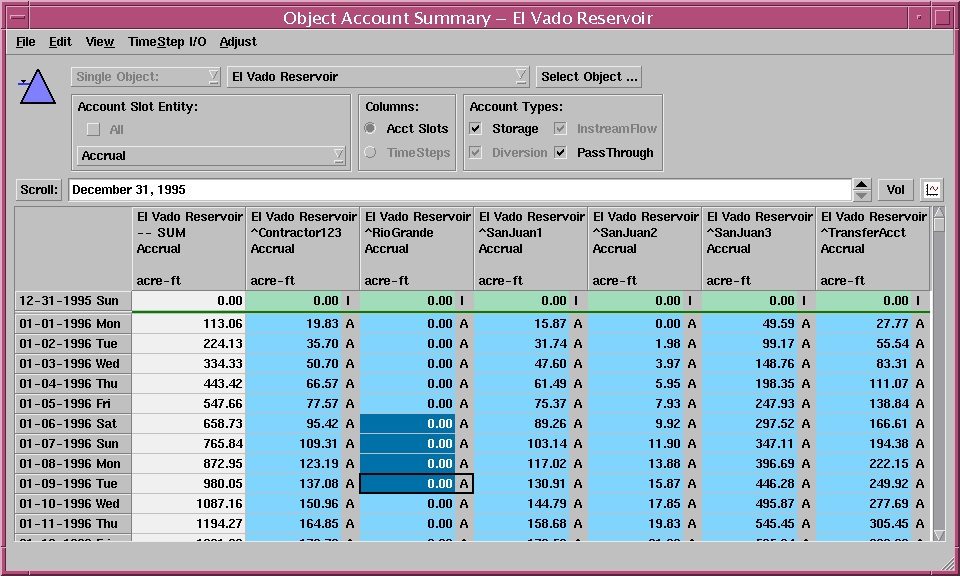Screen dimensions: 960x576
Task: Click the Contractor123 cell showing 19.83
Action: 302,323
